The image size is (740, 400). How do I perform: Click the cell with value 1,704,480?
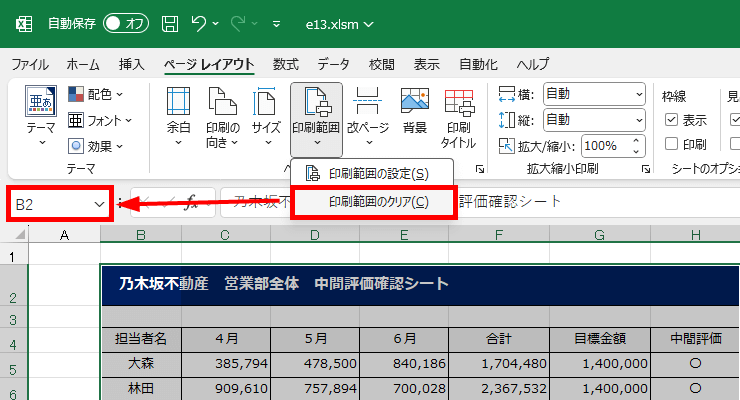pyautogui.click(x=499, y=364)
